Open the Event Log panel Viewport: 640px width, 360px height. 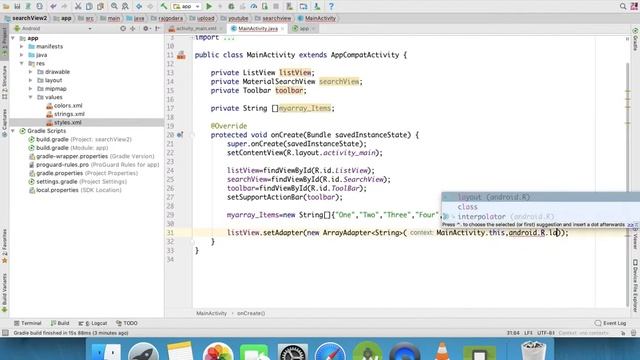click(x=611, y=323)
